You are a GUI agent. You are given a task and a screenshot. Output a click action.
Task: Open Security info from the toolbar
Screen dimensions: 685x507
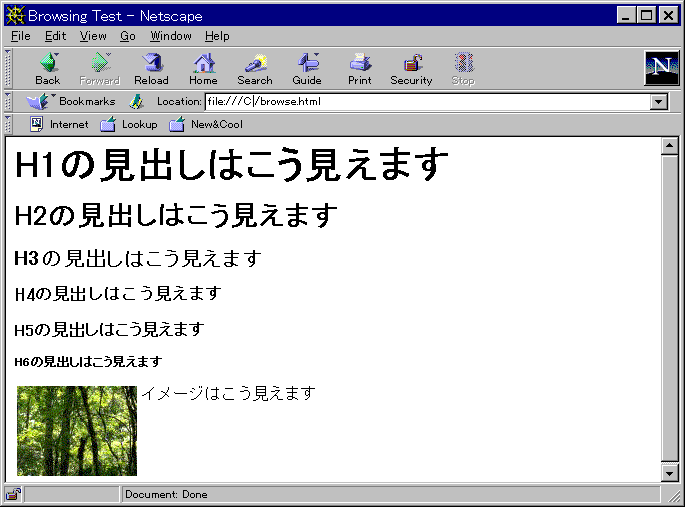412,69
